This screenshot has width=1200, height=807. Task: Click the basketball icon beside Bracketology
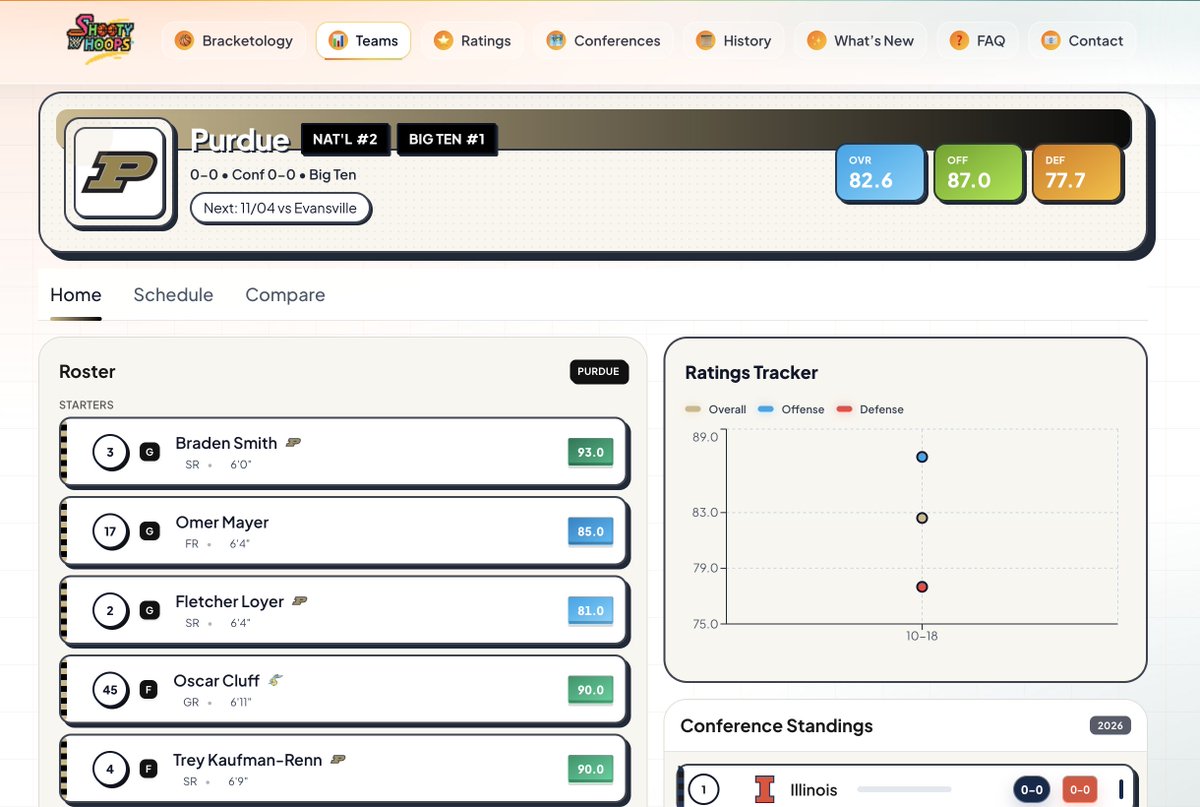click(x=185, y=41)
